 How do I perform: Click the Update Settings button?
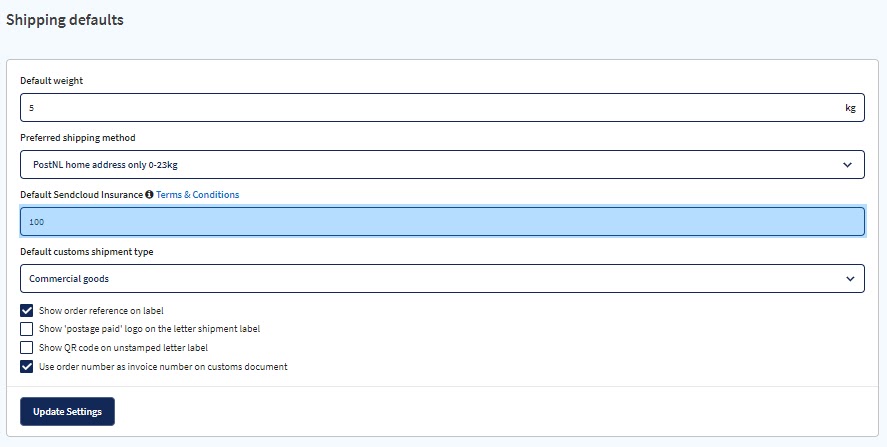point(67,411)
